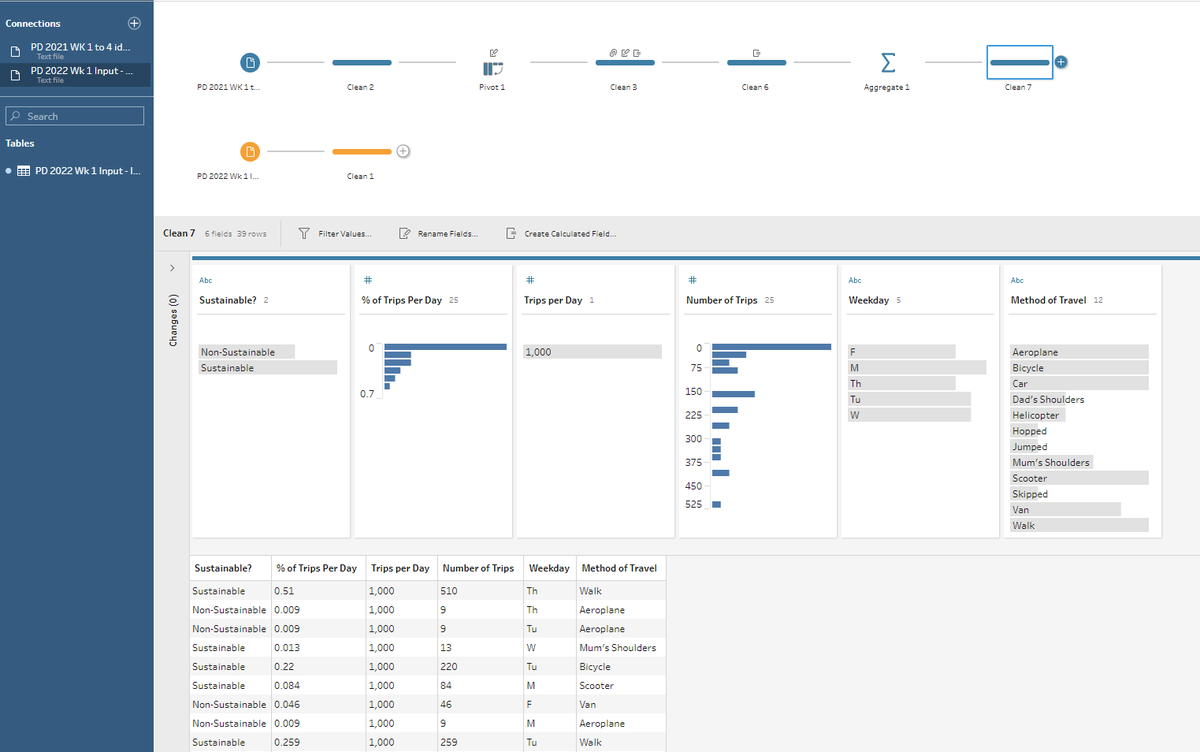Select the Aggregate 1 sigma step
The image size is (1200, 752).
click(x=887, y=63)
